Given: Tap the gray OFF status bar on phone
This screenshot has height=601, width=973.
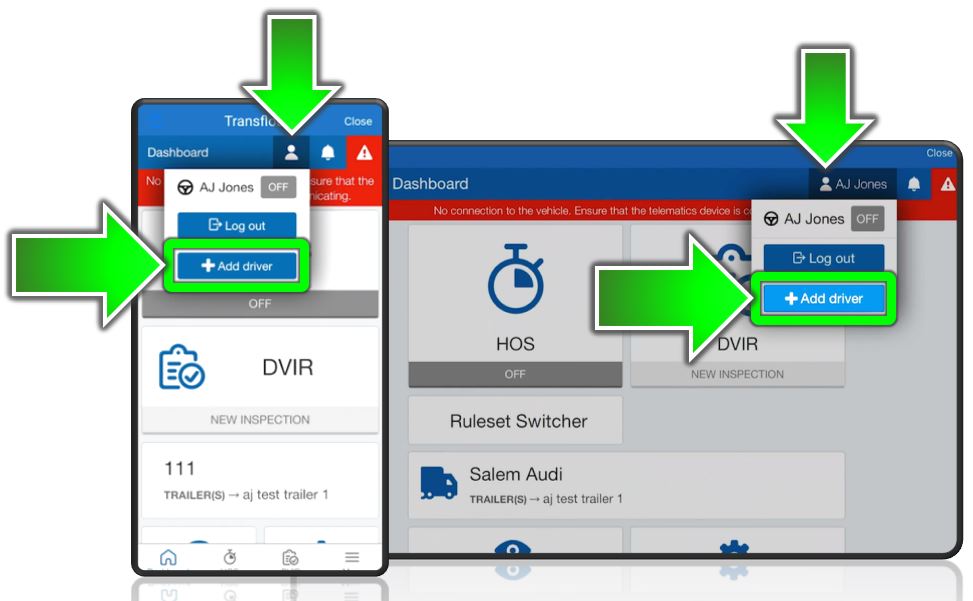Looking at the screenshot, I should point(260,304).
